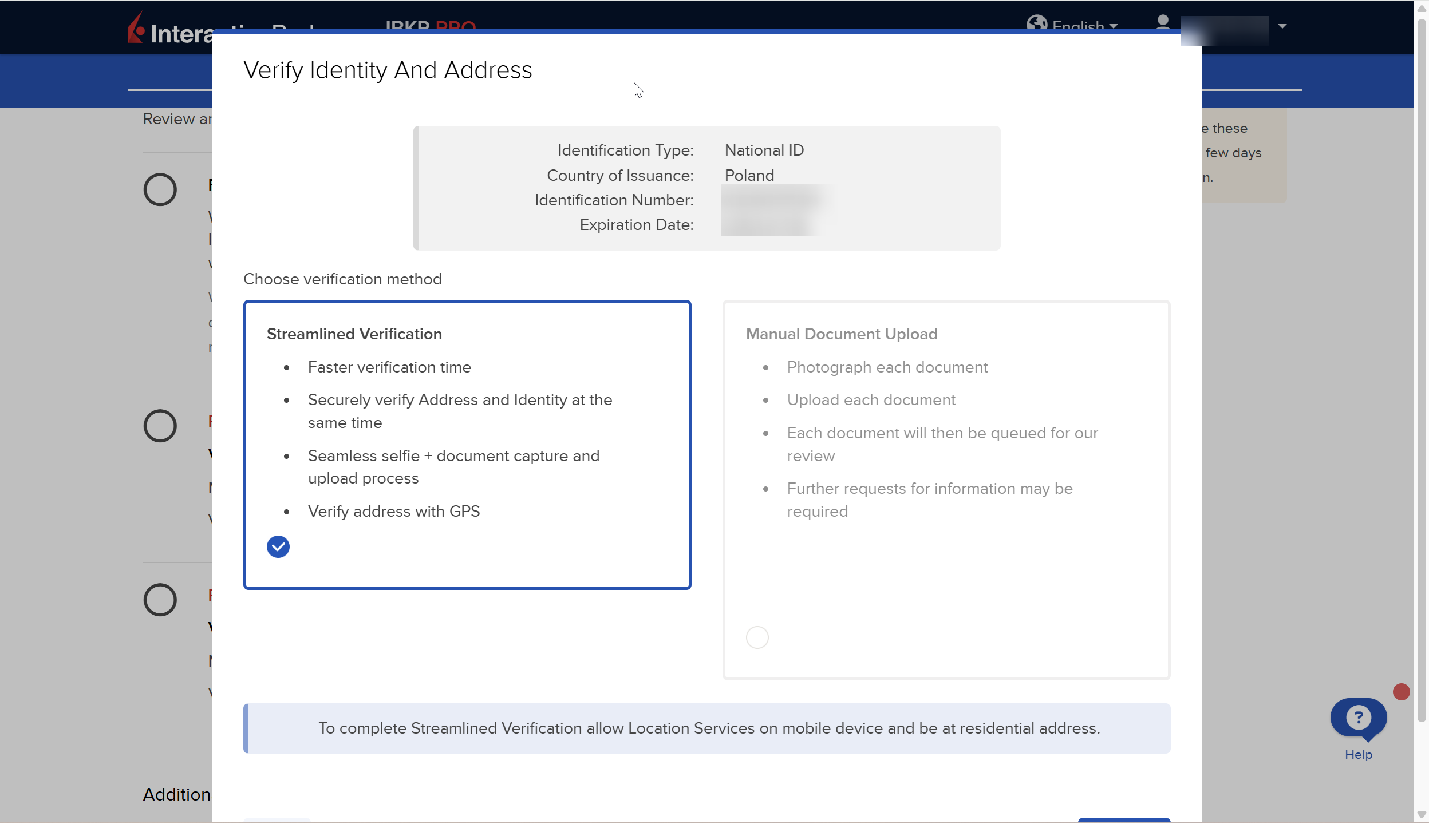1429x840 pixels.
Task: Select the second task circle in background list
Action: [x=160, y=426]
